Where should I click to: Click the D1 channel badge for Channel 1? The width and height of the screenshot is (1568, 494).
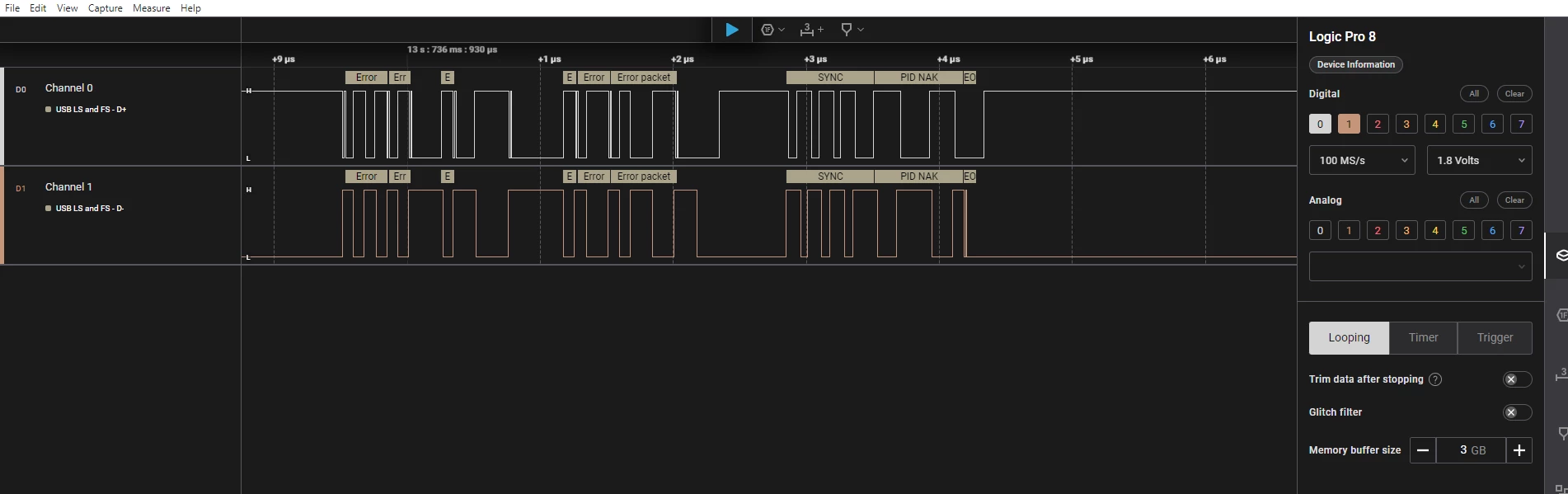pyautogui.click(x=21, y=189)
